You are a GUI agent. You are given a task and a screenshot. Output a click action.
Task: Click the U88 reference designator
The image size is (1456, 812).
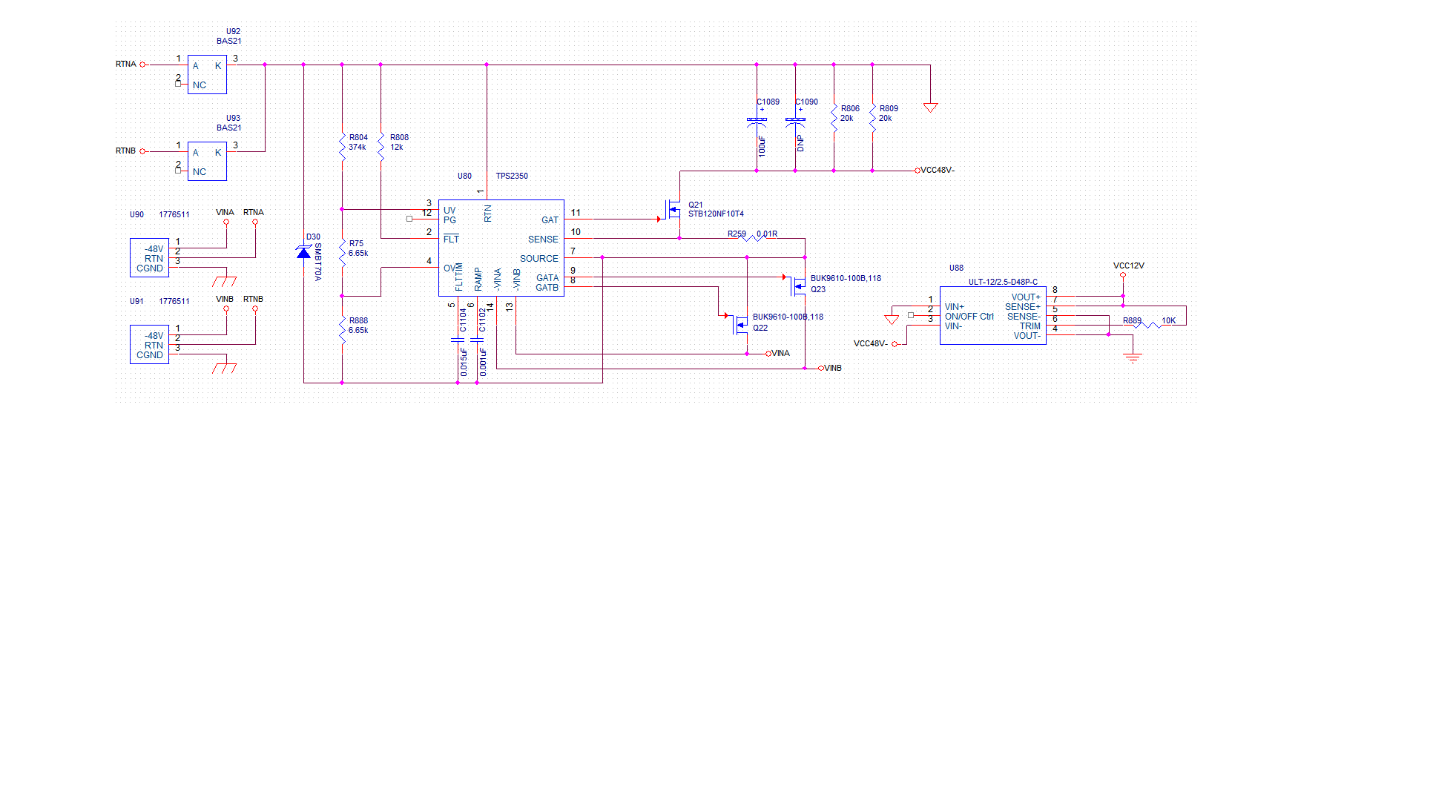coord(956,268)
